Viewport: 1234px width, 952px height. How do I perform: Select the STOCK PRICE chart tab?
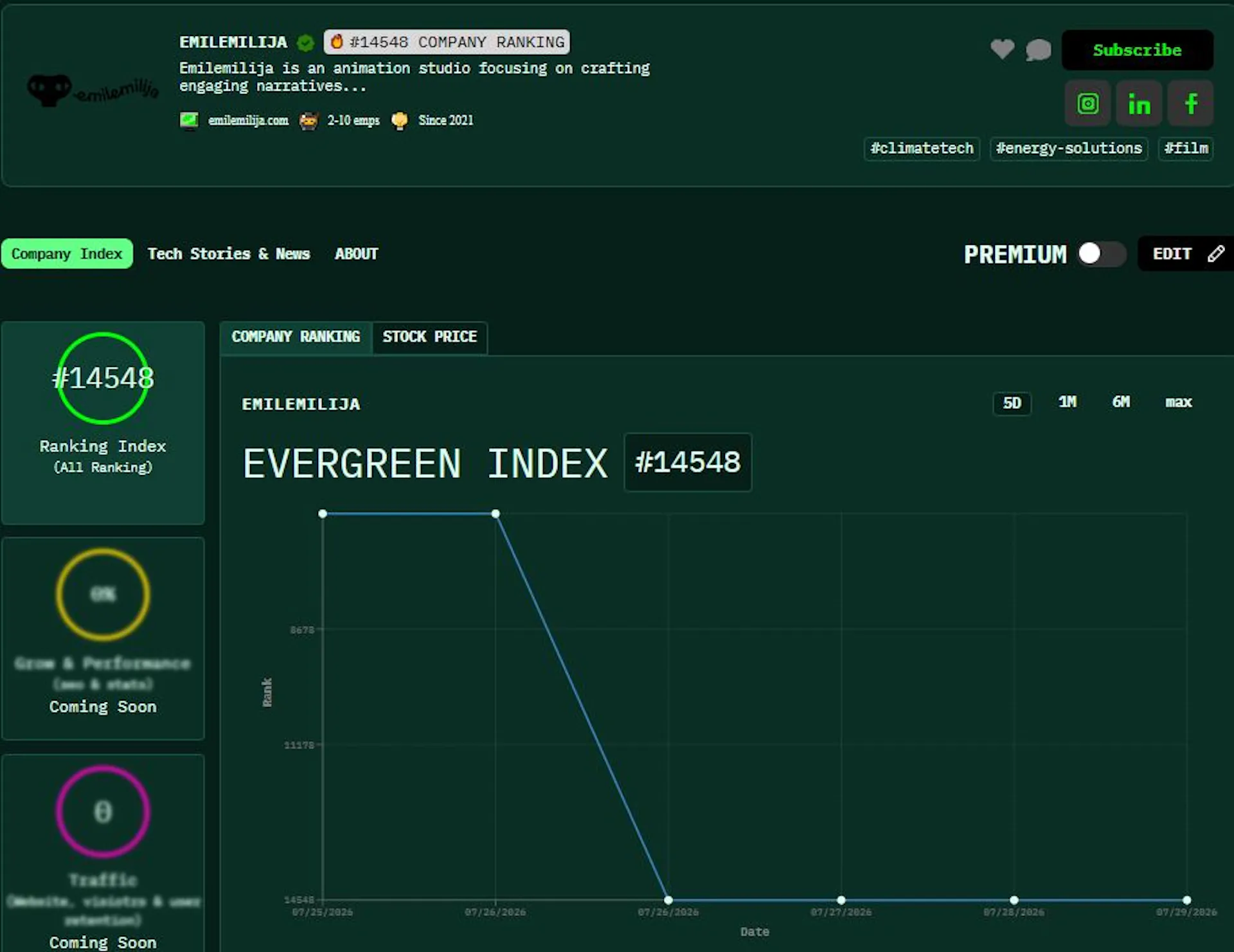(429, 337)
